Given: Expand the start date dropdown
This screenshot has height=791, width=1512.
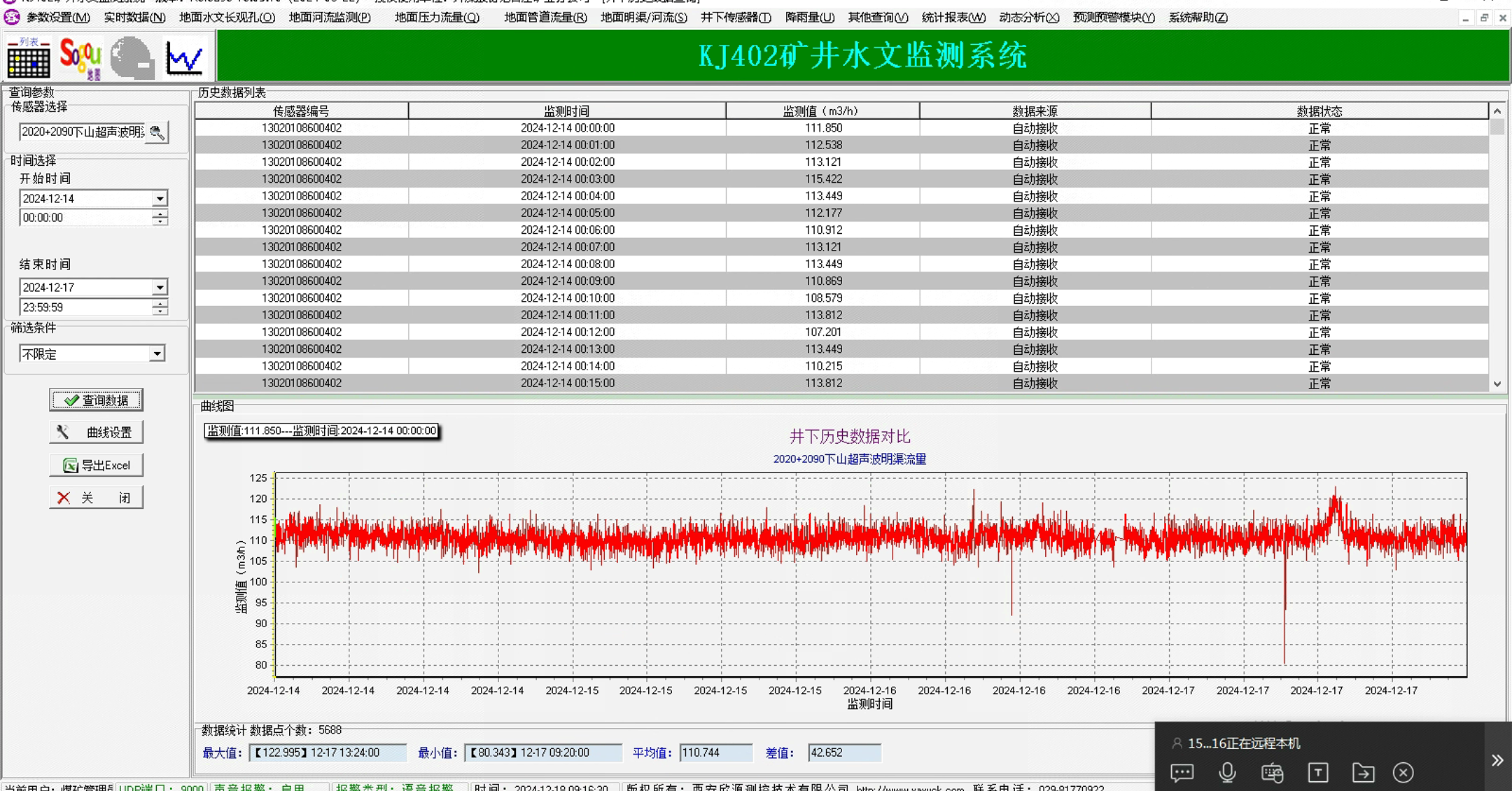Looking at the screenshot, I should click(x=160, y=199).
